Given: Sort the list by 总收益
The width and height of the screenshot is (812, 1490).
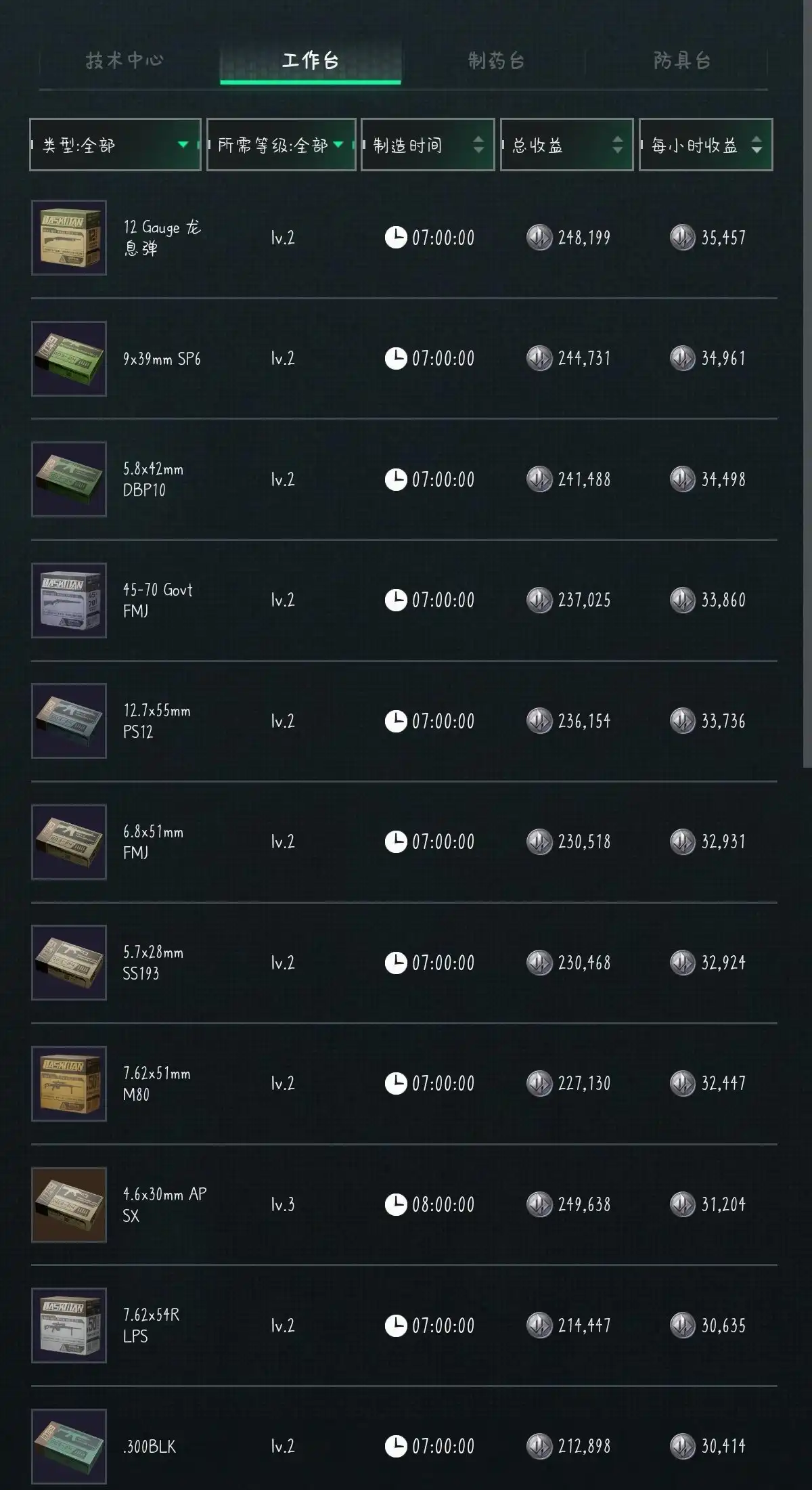Looking at the screenshot, I should [x=566, y=145].
